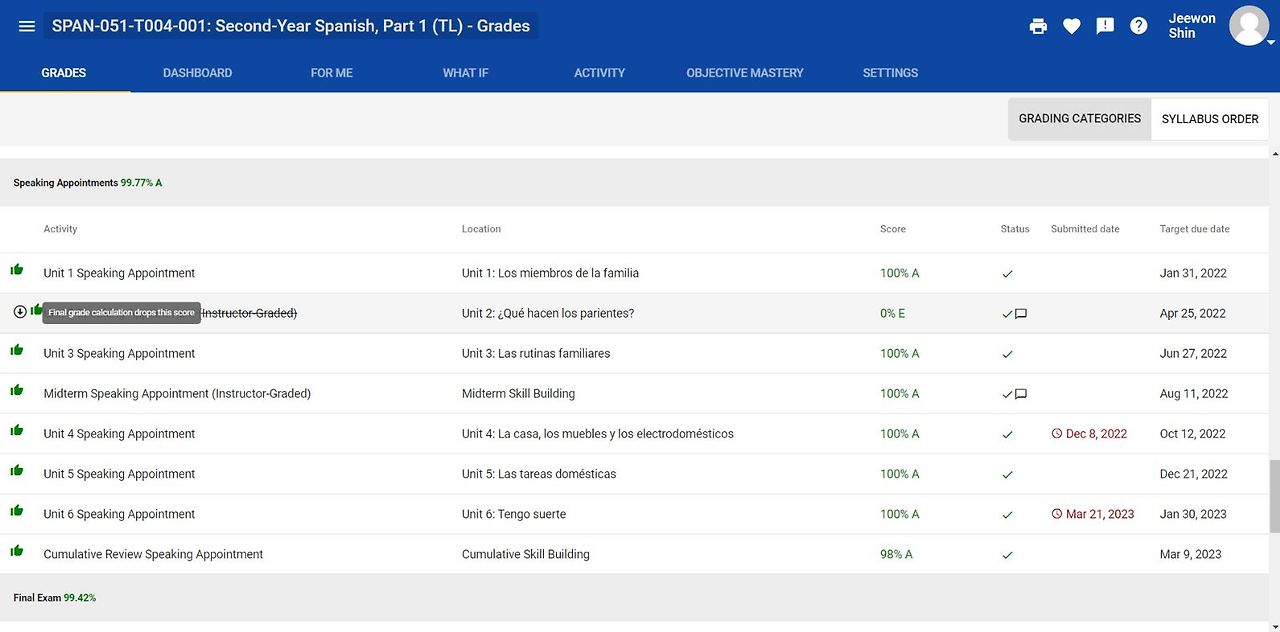Image resolution: width=1280 pixels, height=632 pixels.
Task: Click the dropped-score arrow icon in Unit 2 row
Action: [20, 311]
